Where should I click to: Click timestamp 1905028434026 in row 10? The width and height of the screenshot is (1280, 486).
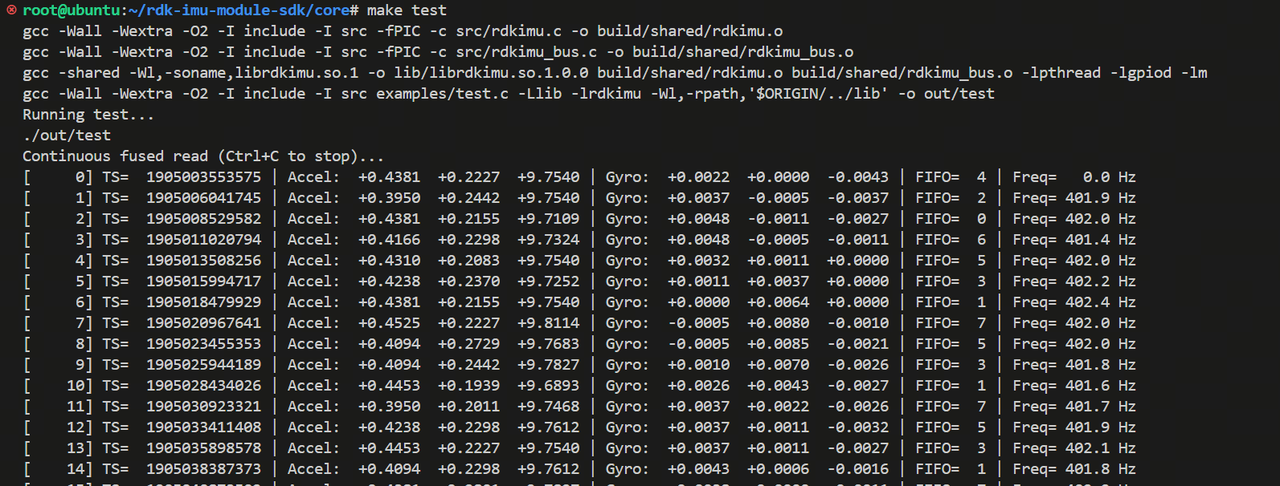(204, 385)
